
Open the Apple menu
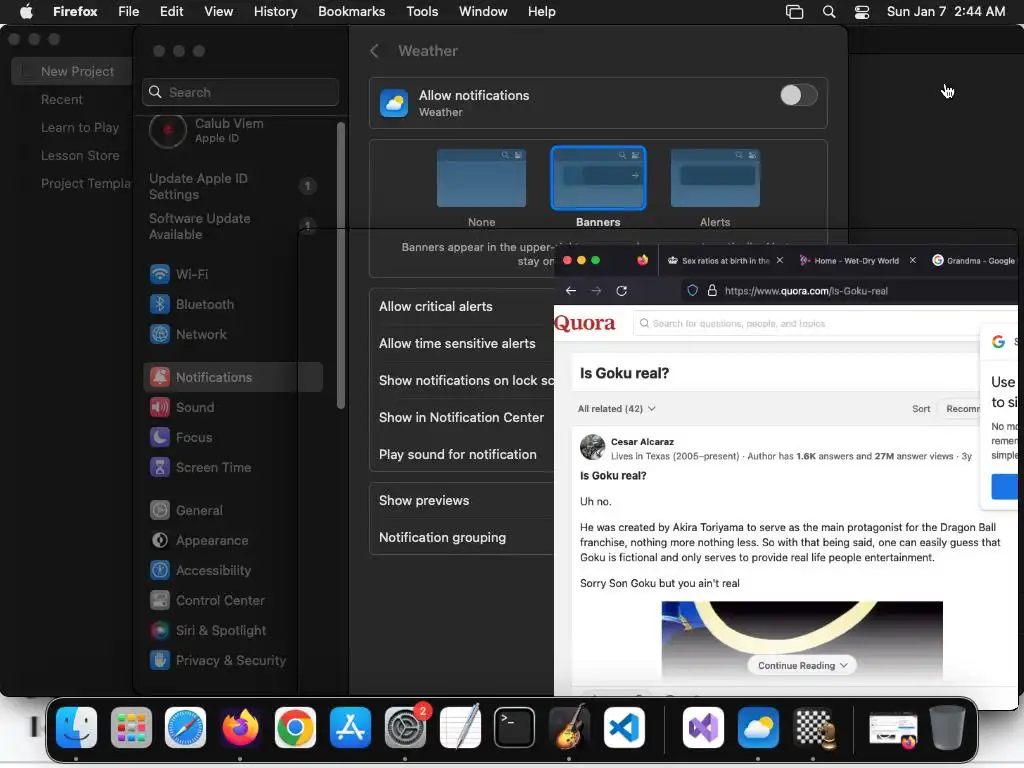[26, 12]
